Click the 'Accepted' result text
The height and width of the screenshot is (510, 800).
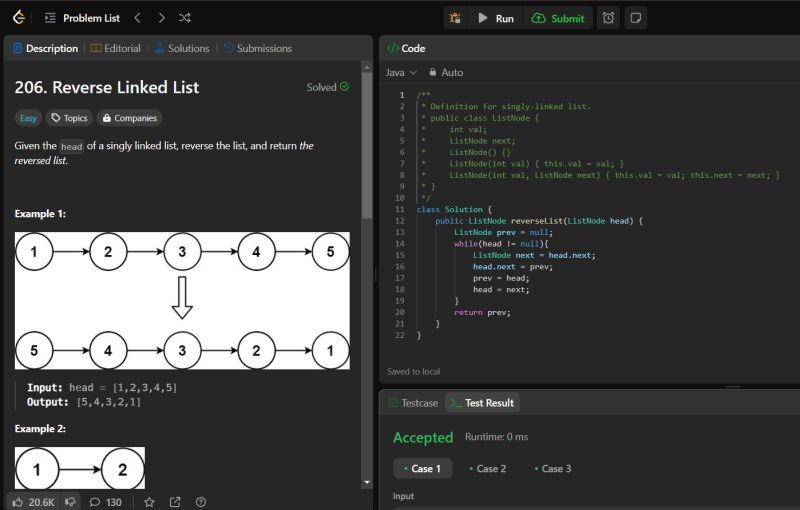pyautogui.click(x=423, y=438)
